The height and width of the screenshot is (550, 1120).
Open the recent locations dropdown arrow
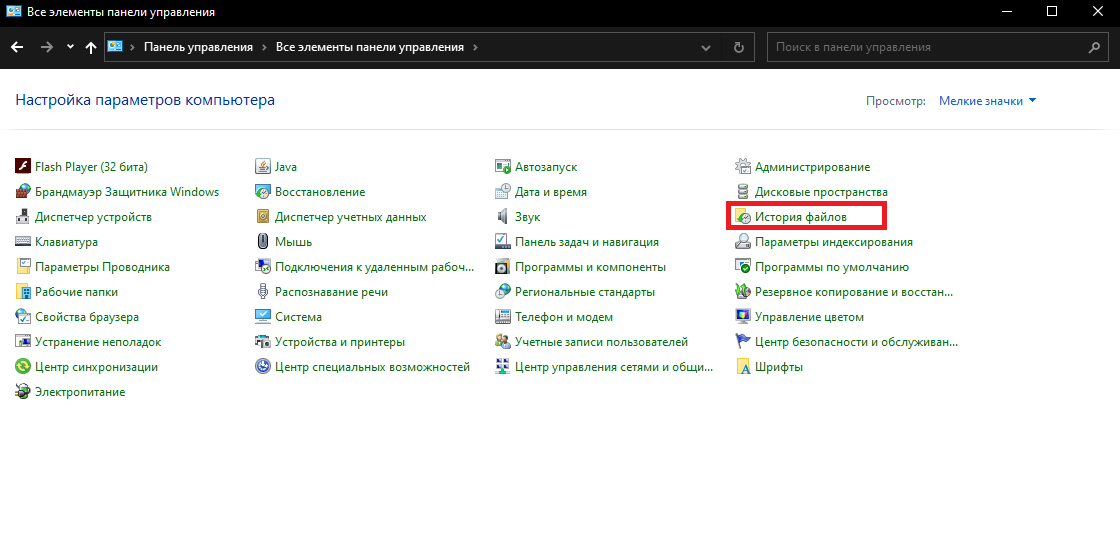coord(69,46)
